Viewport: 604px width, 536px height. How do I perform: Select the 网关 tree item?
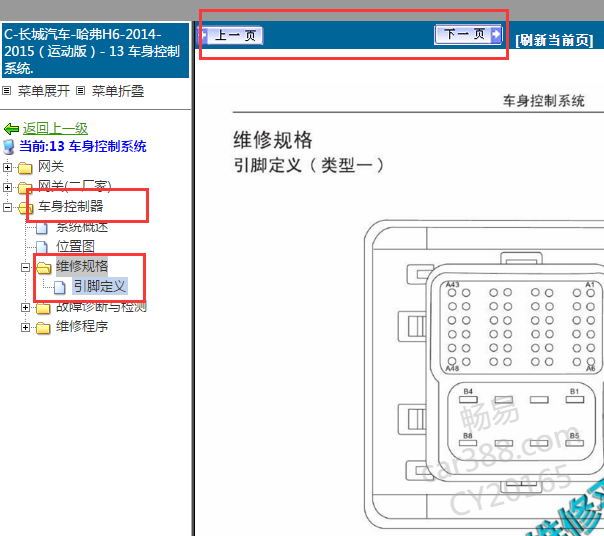click(x=51, y=166)
